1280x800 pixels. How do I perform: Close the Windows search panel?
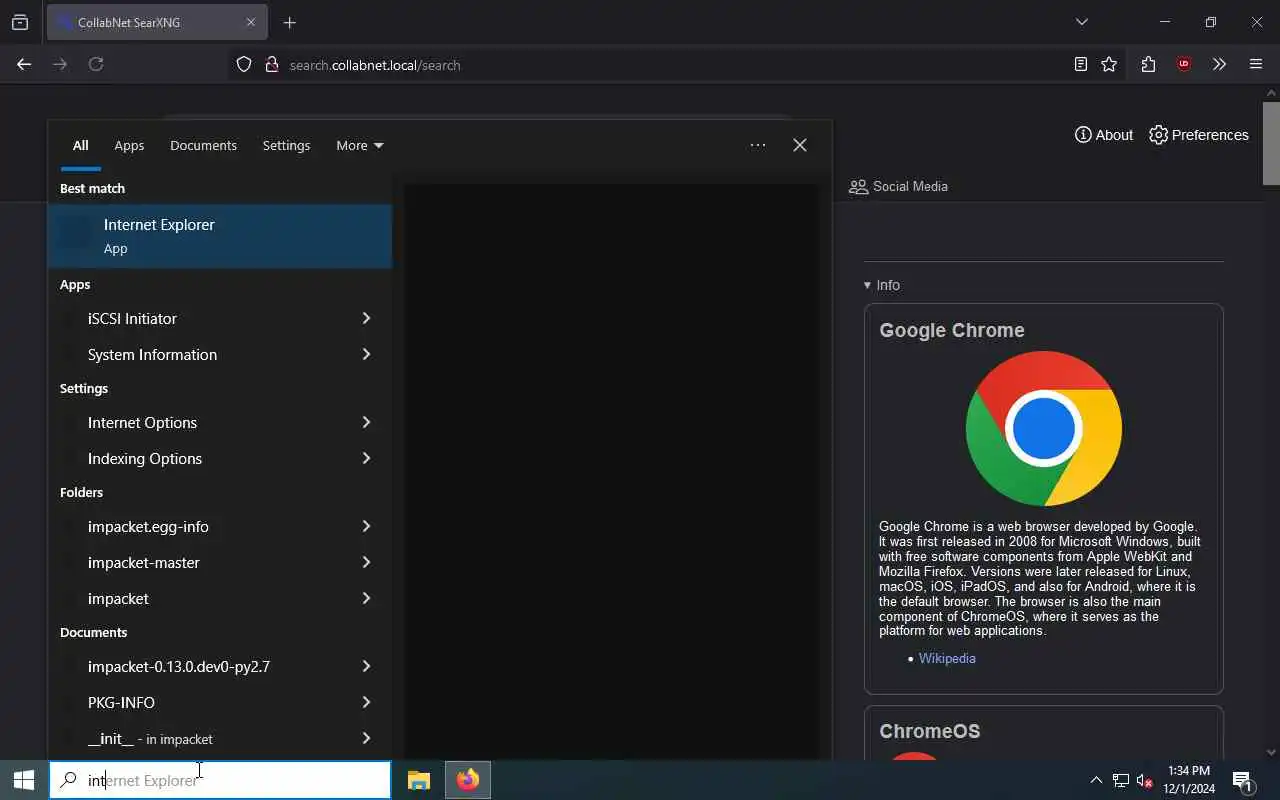800,145
